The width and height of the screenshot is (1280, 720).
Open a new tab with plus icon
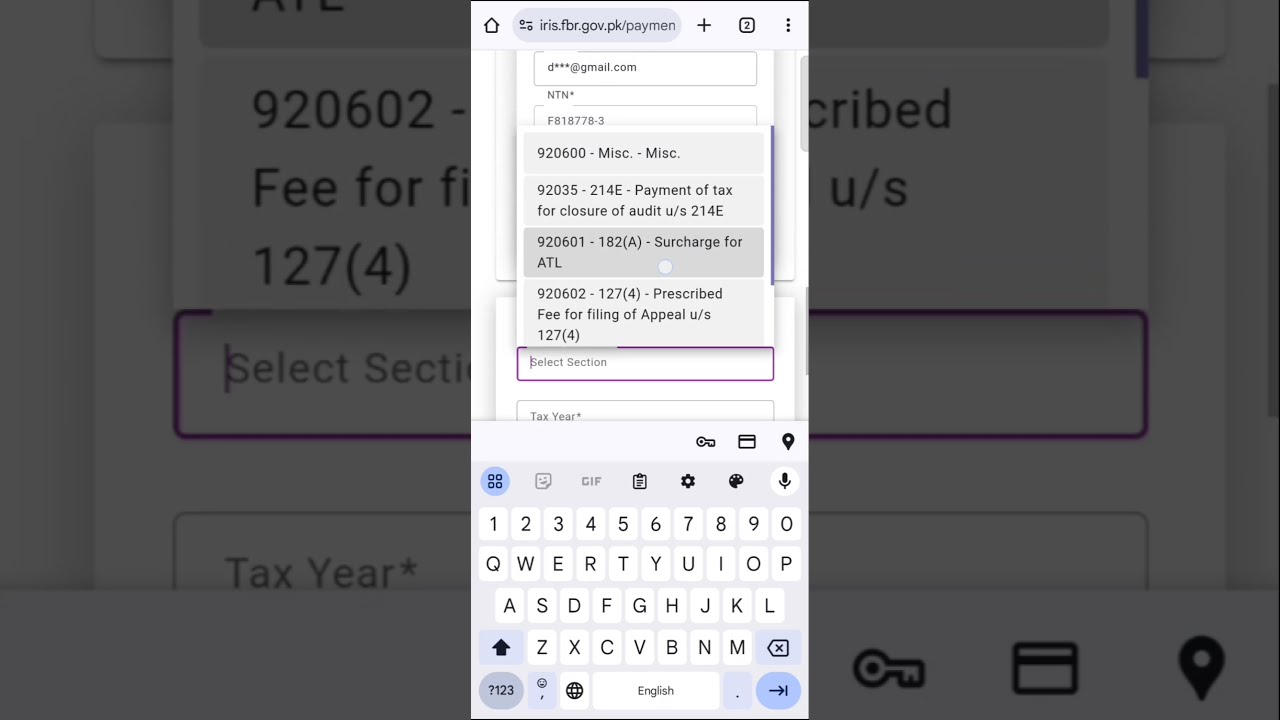[704, 26]
